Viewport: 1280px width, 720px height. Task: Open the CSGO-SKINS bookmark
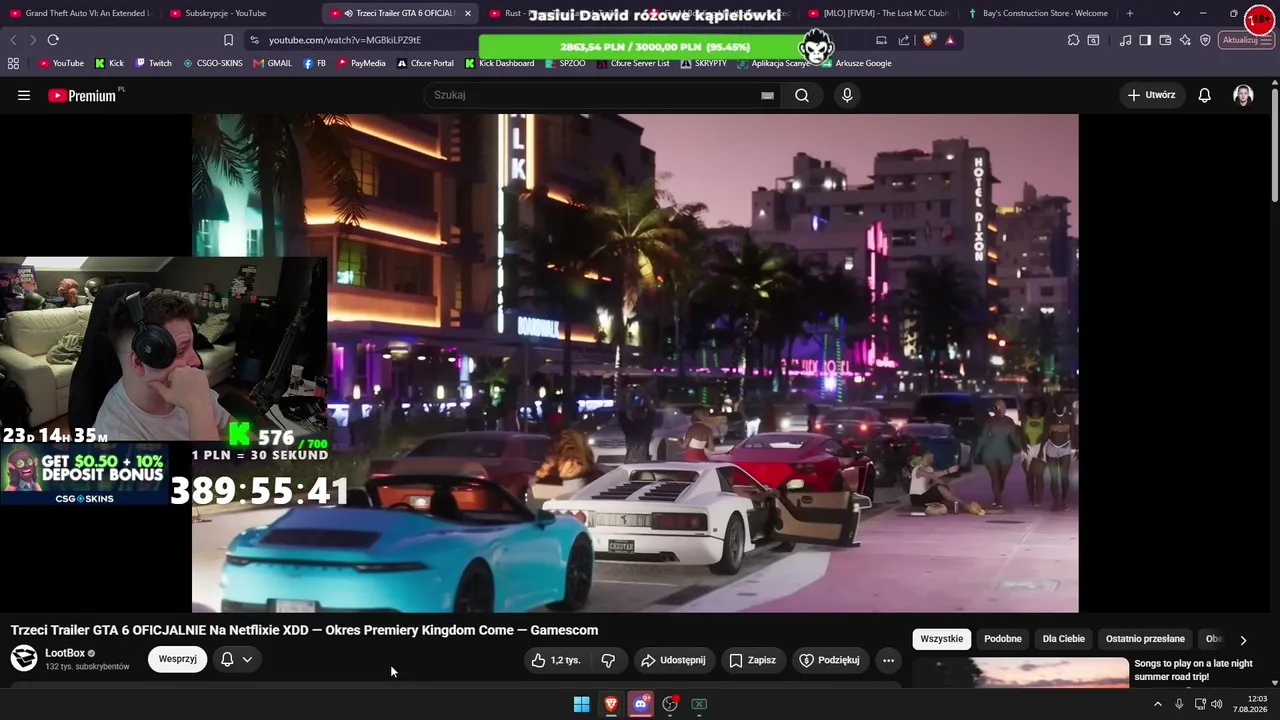(212, 63)
